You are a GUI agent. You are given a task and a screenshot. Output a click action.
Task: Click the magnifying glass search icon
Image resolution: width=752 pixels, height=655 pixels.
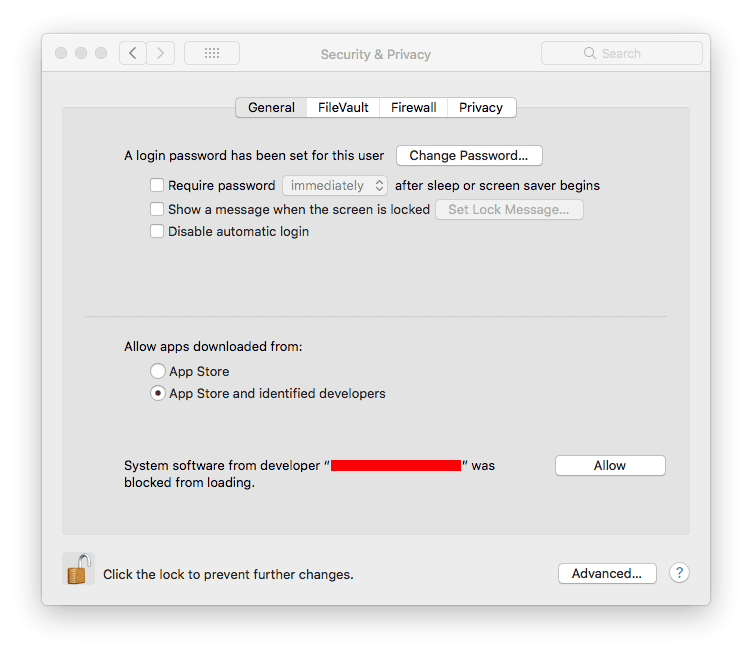pos(589,53)
